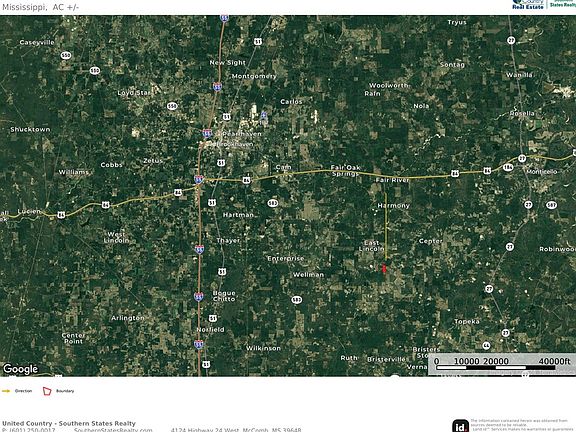Click the Route 550 shield near Caseyville
This screenshot has height=432, width=576.
[66, 55]
